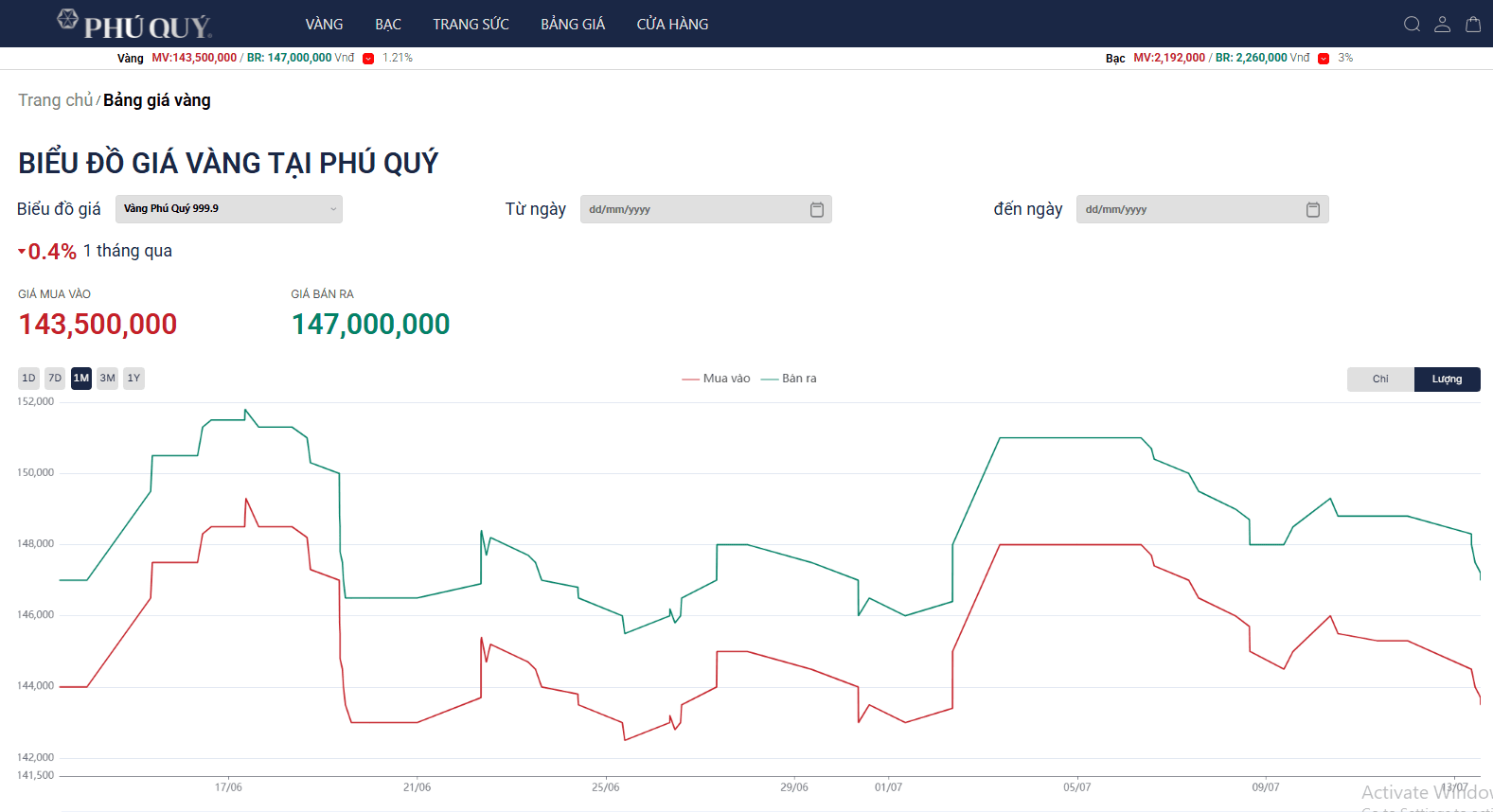
Task: Click the red down indicator beside silver 3%
Action: coord(1324,59)
